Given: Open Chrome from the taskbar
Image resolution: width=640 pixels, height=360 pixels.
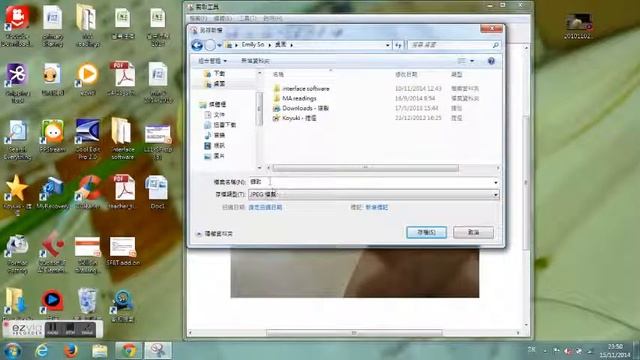Looking at the screenshot, I should 129,351.
